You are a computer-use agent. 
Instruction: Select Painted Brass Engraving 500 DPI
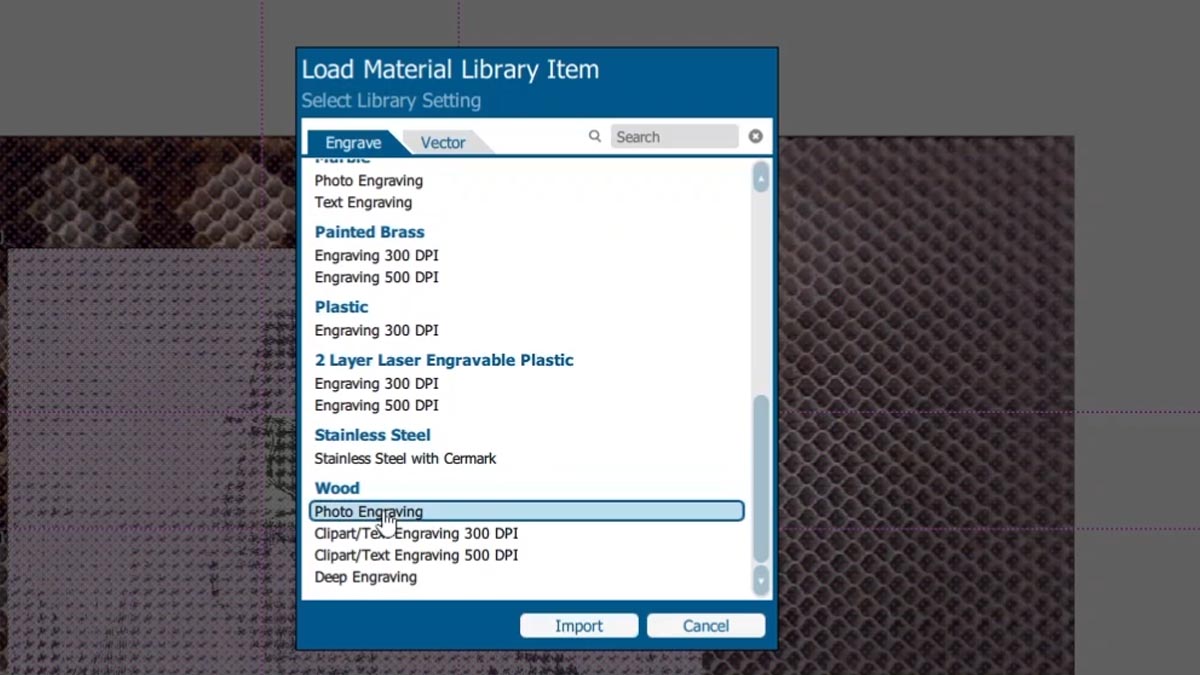[376, 277]
